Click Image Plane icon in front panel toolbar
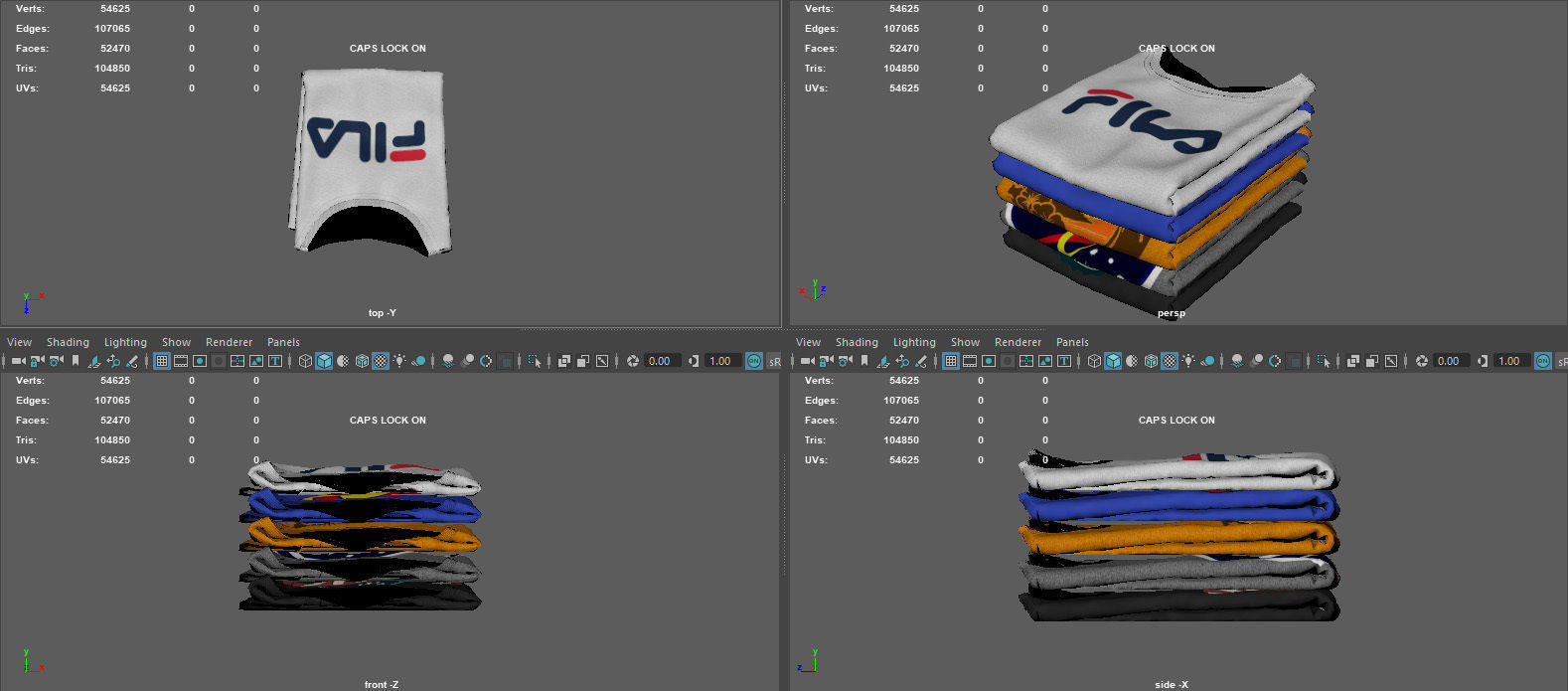 coord(93,361)
